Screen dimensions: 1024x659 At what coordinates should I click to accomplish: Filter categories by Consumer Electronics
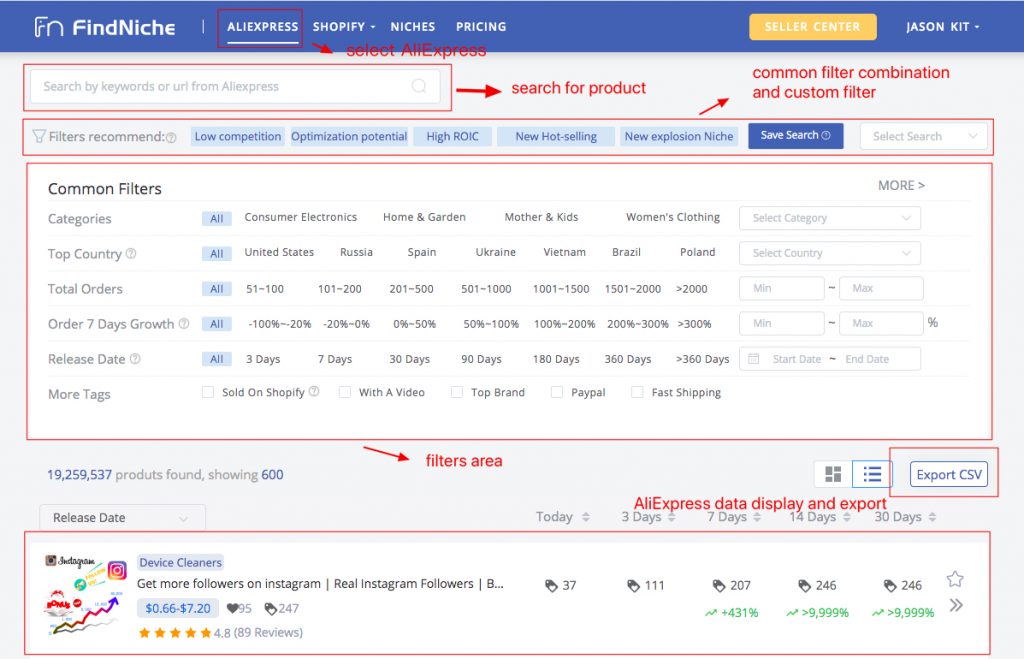tap(300, 217)
